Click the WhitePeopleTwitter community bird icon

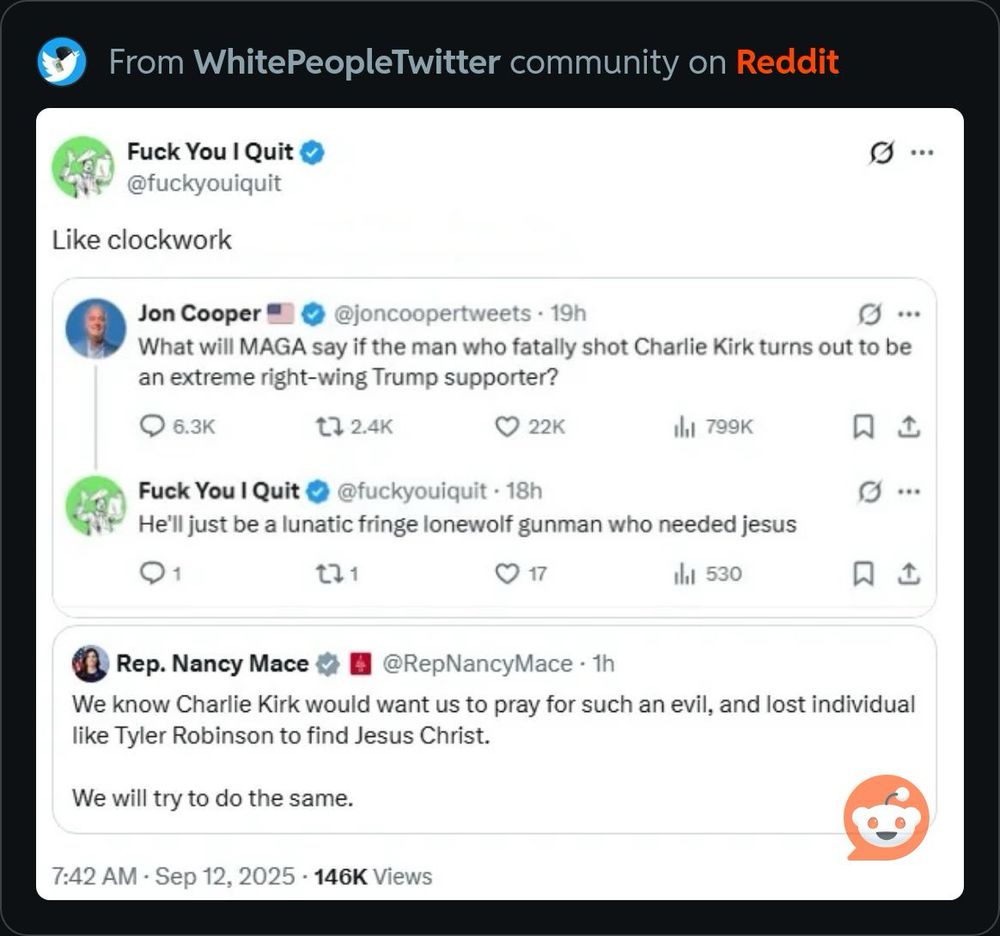[61, 62]
